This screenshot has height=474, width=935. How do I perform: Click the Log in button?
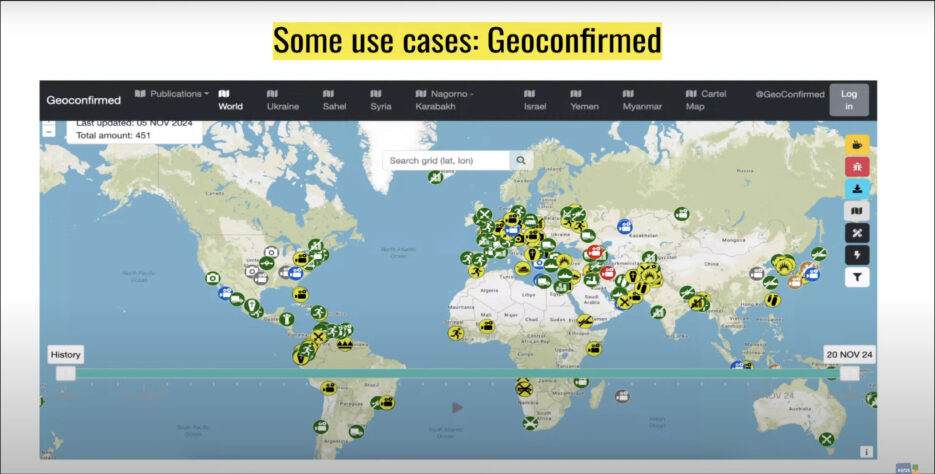pyautogui.click(x=849, y=100)
